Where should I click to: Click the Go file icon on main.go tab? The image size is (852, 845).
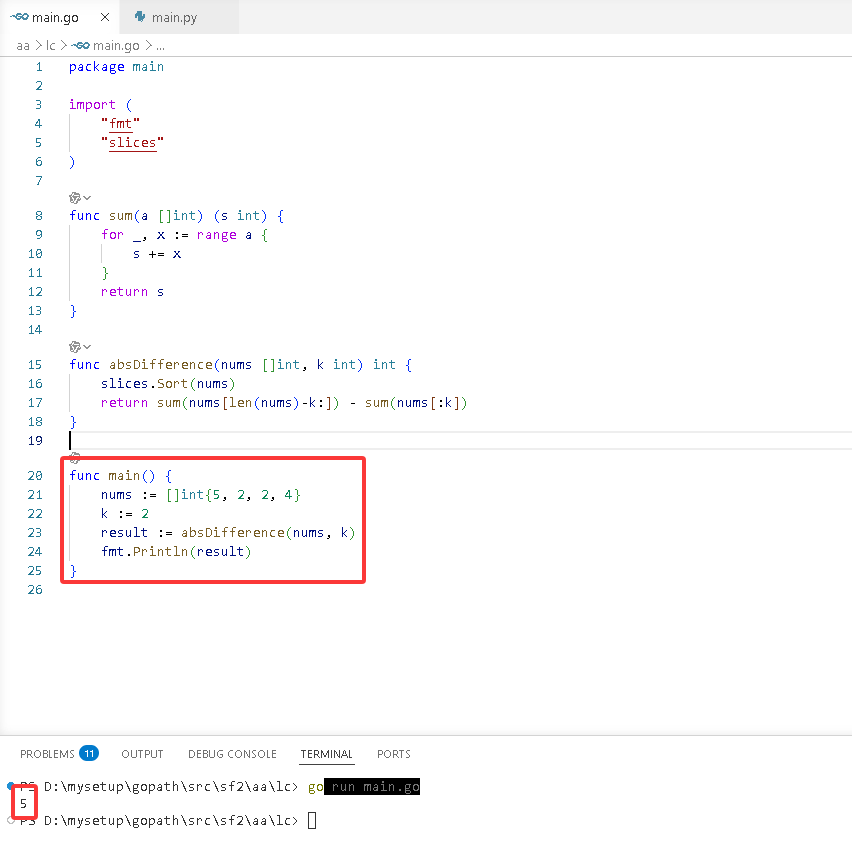[x=20, y=17]
